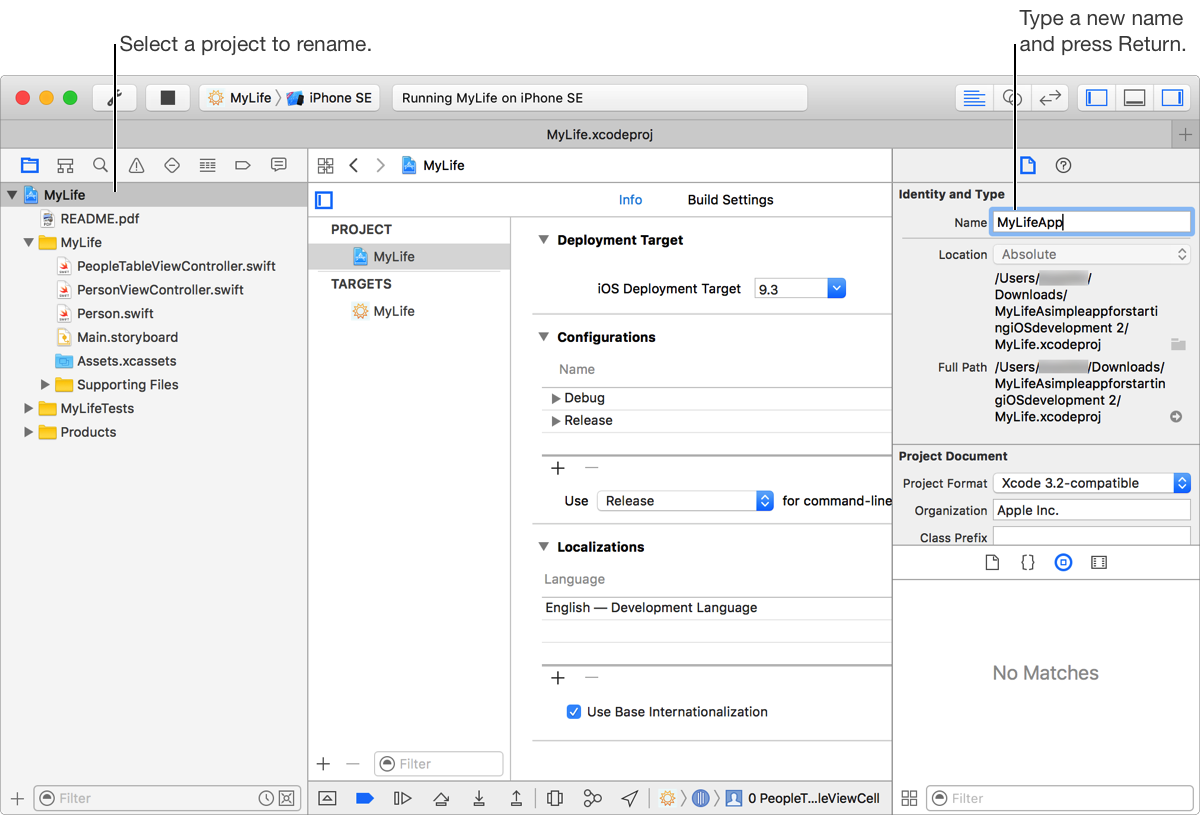
Task: Select MyLife under TARGETS
Action: pyautogui.click(x=393, y=311)
